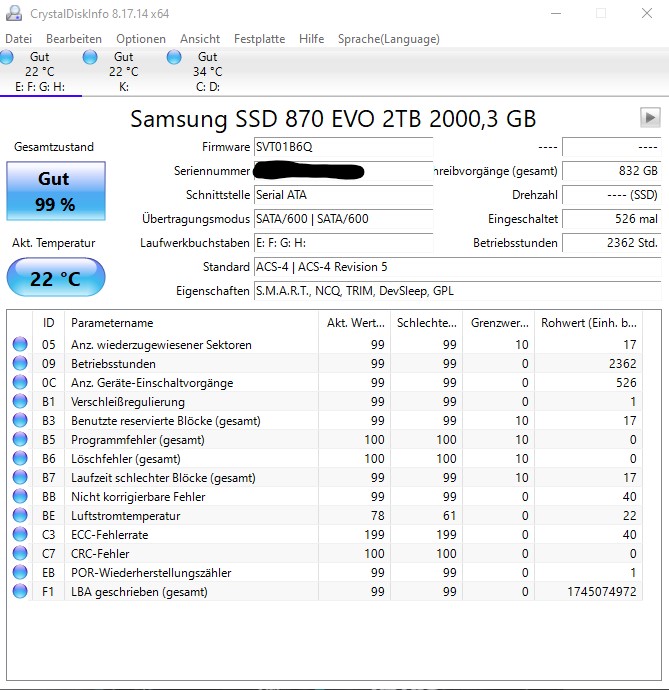The width and height of the screenshot is (669, 690).
Task: Select row POR-Wiederherstellungszähler
Action: [x=325, y=572]
